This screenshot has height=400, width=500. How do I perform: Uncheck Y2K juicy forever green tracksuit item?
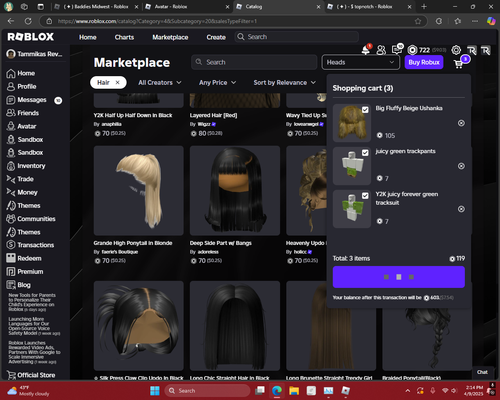point(365,196)
